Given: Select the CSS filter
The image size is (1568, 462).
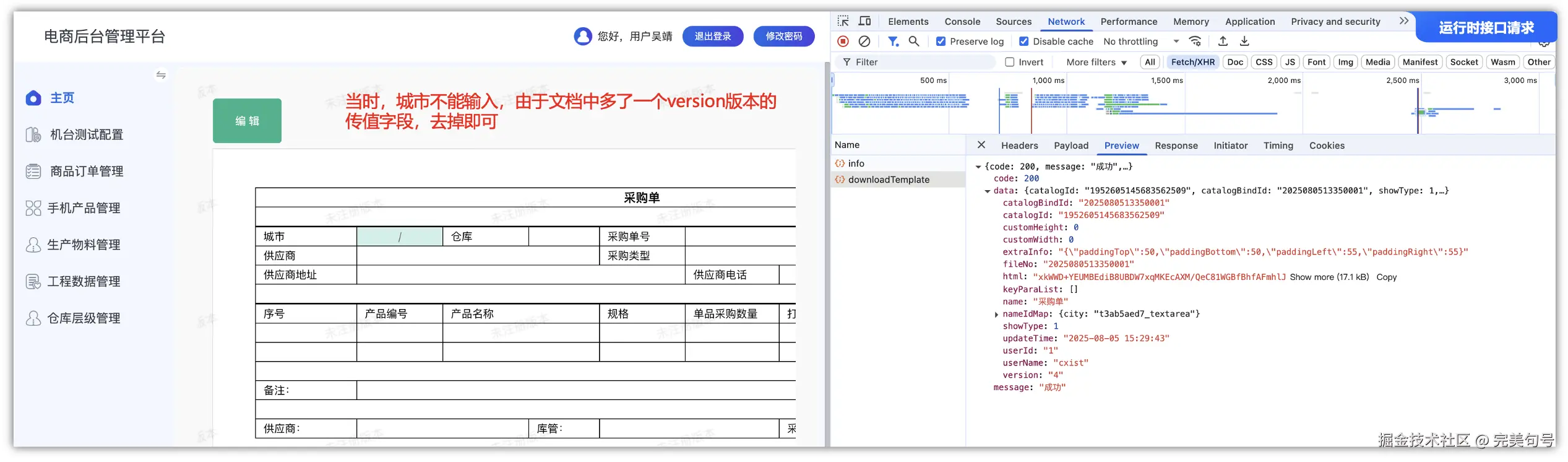Looking at the screenshot, I should tap(1264, 62).
